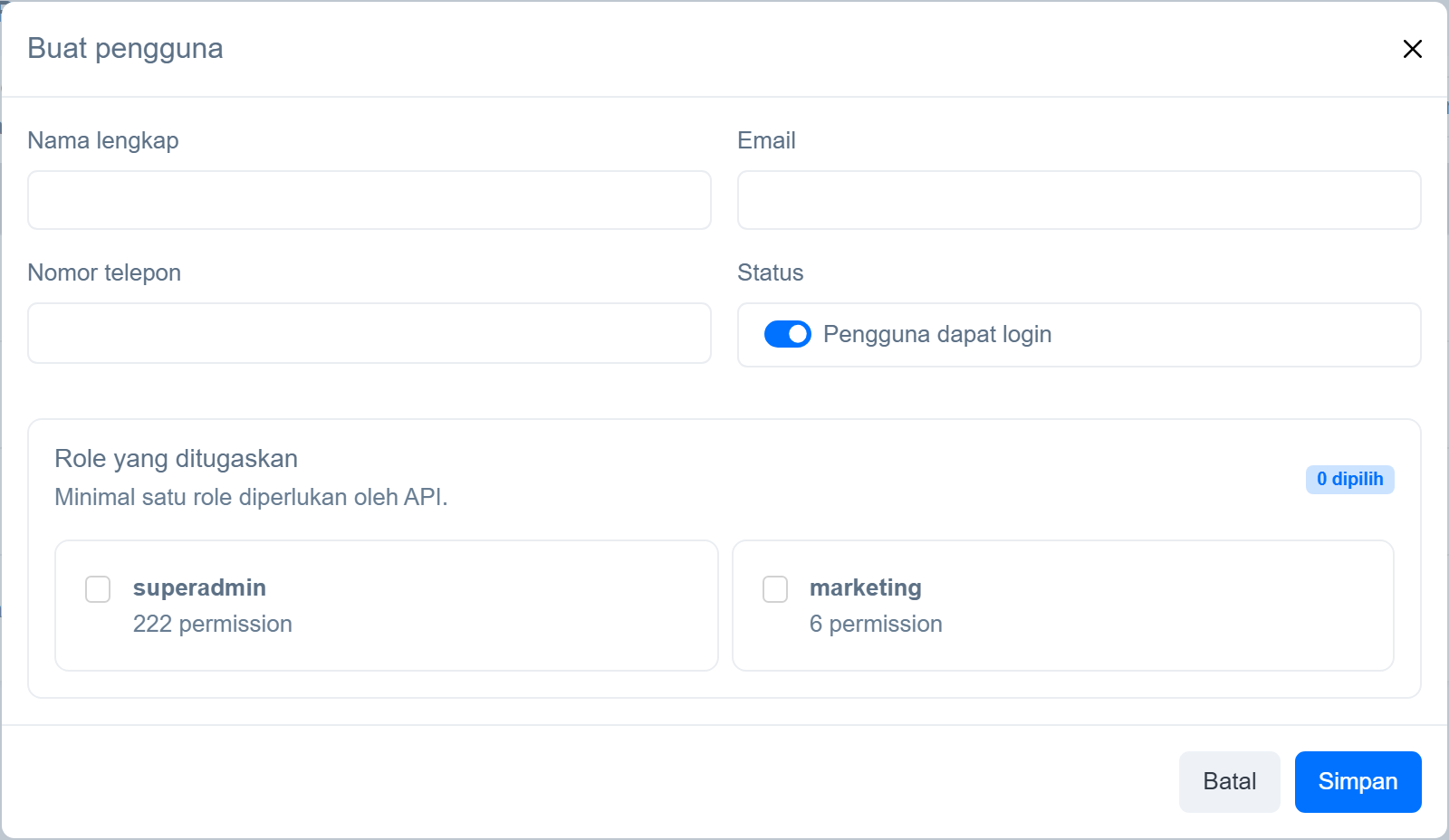Click the Role yang ditugaskan heading

tap(177, 458)
